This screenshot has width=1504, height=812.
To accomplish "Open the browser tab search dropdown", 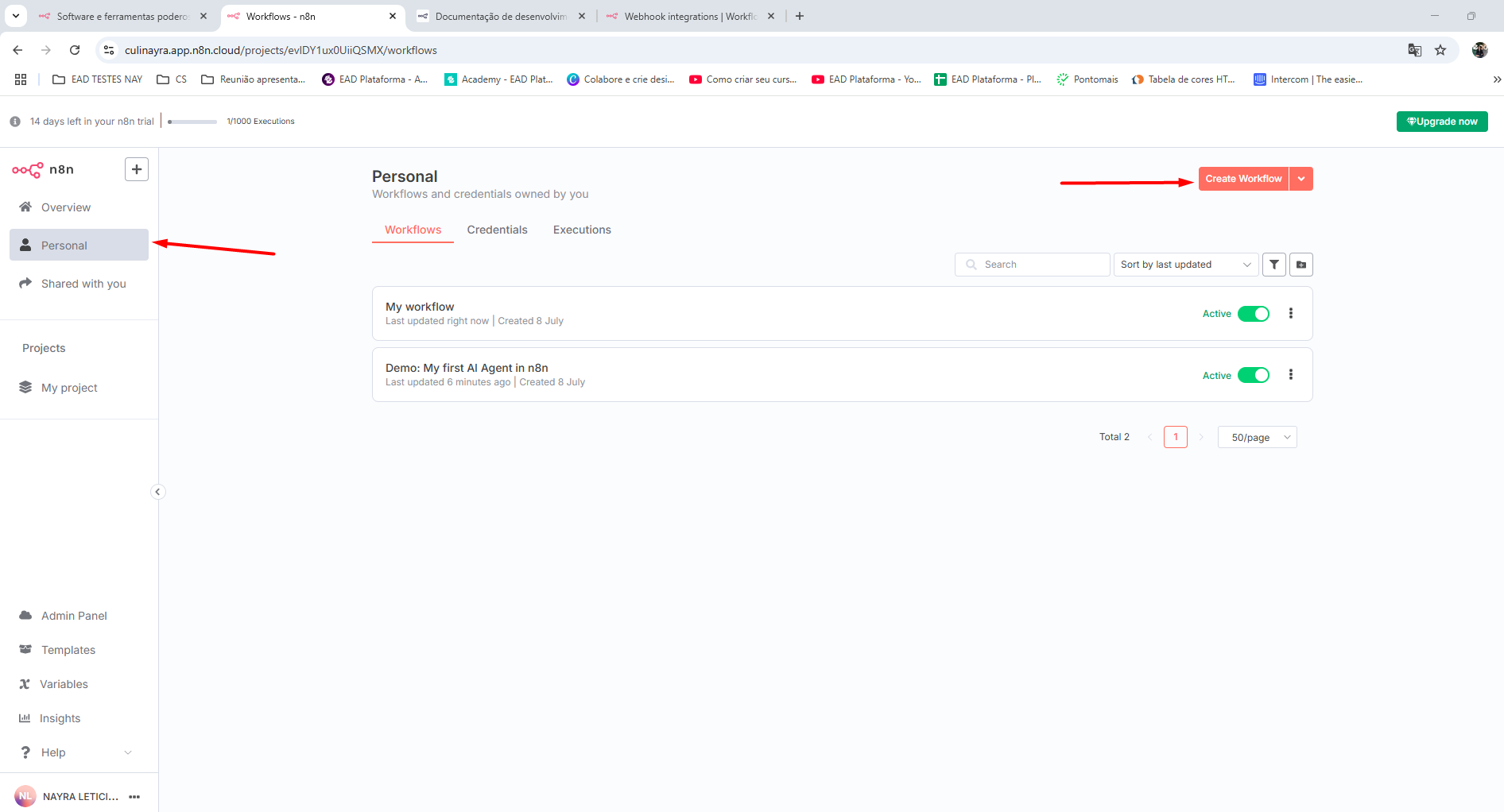I will (x=16, y=16).
